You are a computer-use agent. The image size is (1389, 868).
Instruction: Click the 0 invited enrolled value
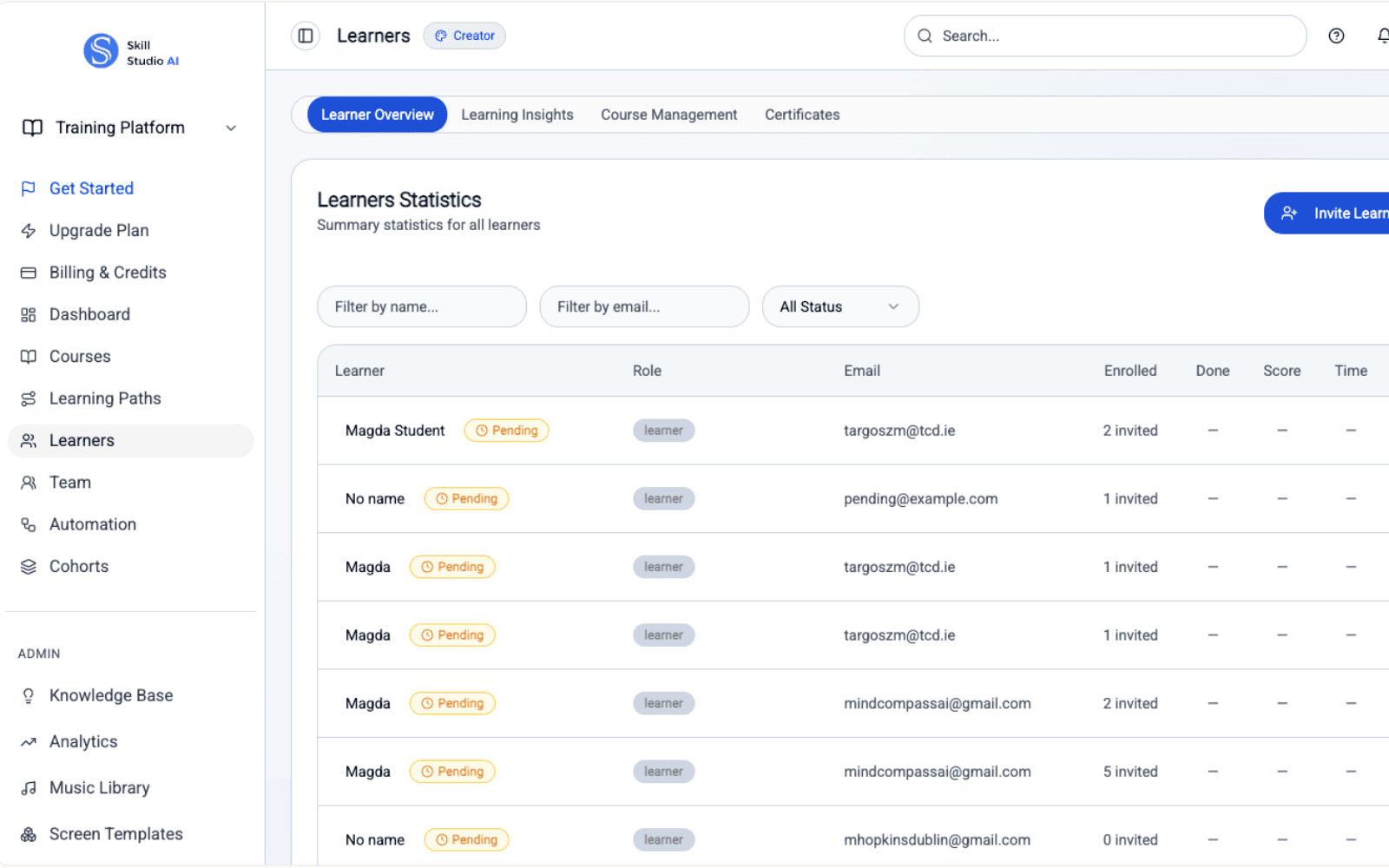pos(1130,840)
